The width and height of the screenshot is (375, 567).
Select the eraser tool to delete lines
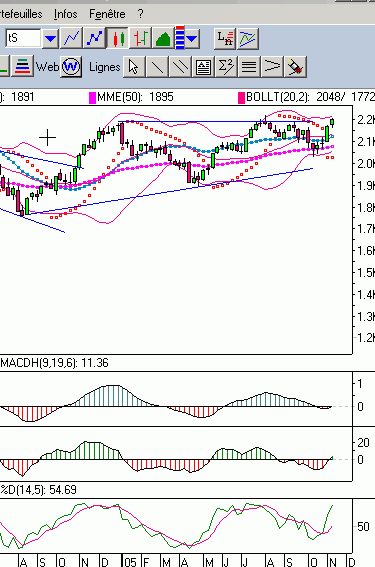point(295,67)
